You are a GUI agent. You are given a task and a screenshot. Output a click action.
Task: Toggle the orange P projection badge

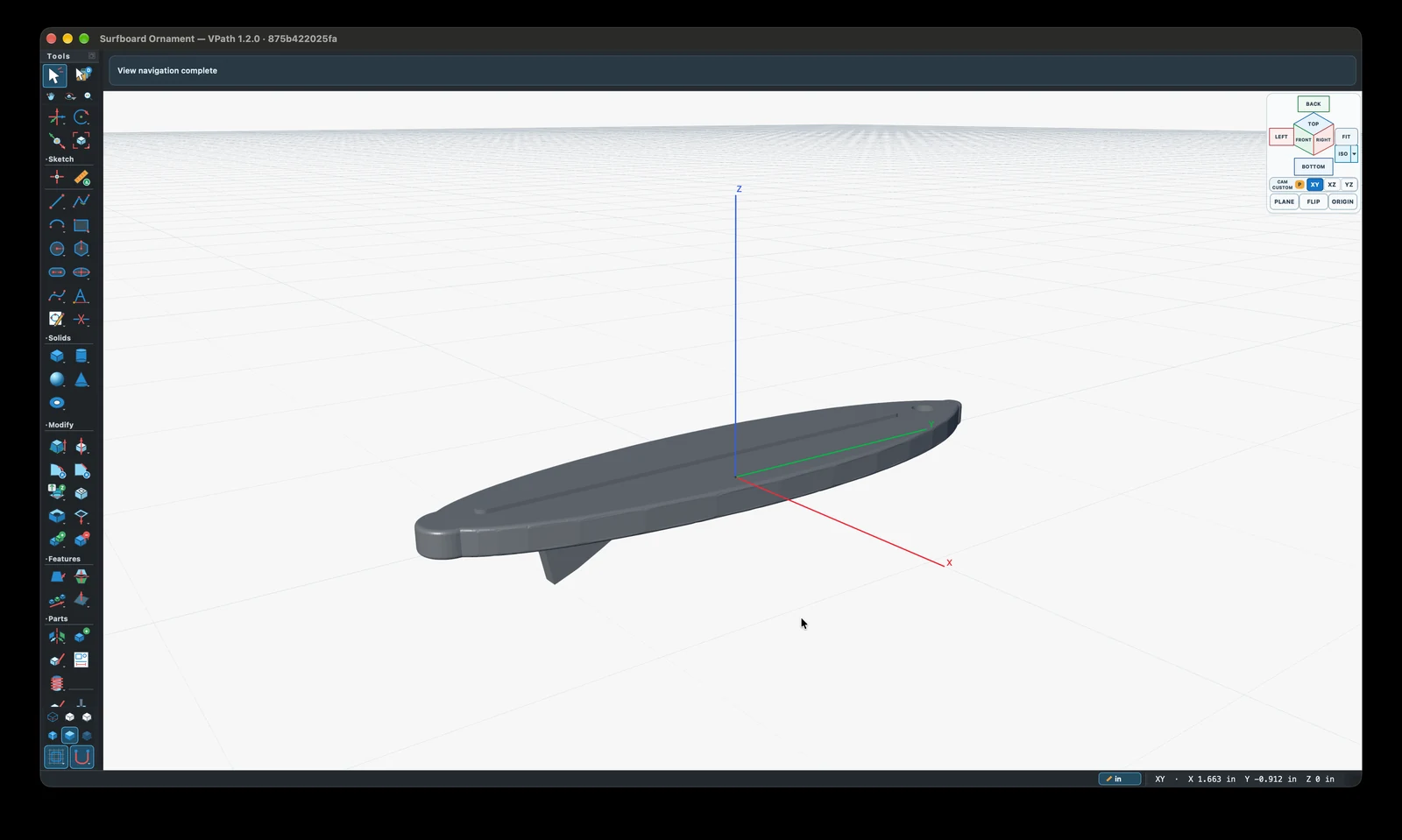[x=1299, y=185]
